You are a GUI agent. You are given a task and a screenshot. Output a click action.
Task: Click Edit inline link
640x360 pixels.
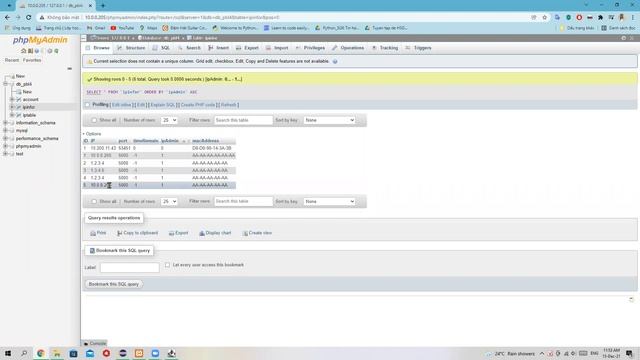(122, 105)
